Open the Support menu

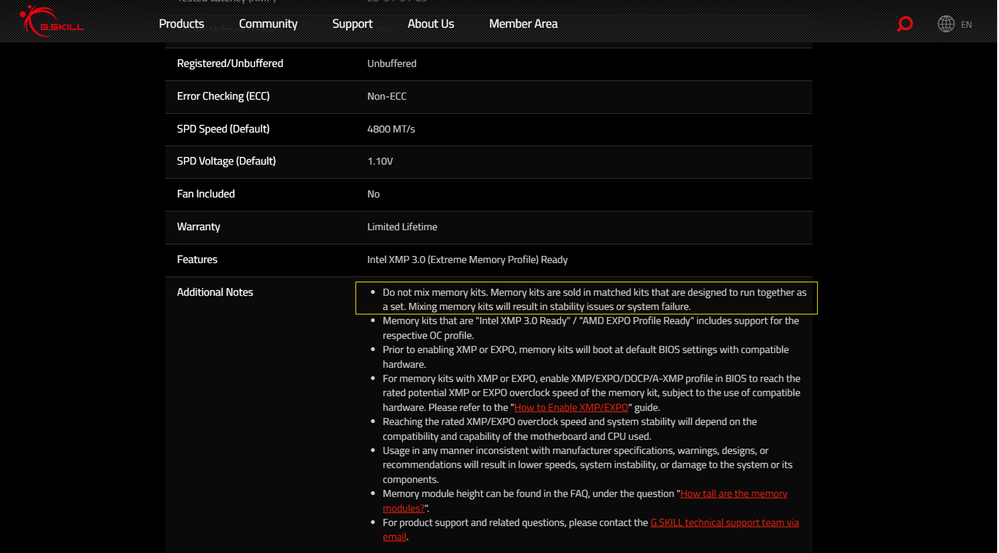pyautogui.click(x=352, y=24)
